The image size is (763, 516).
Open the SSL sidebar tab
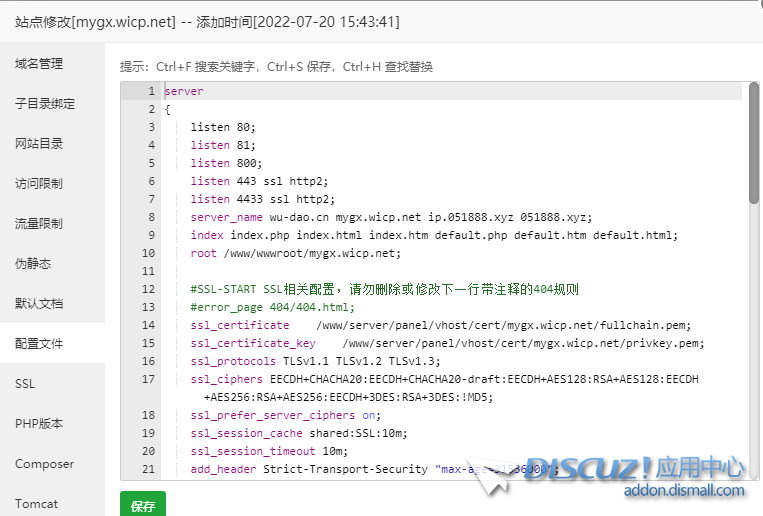(x=25, y=384)
